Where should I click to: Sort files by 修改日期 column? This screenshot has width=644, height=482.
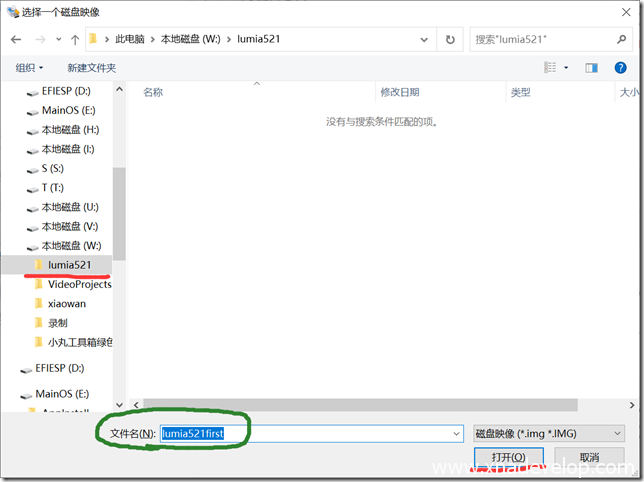pos(399,92)
